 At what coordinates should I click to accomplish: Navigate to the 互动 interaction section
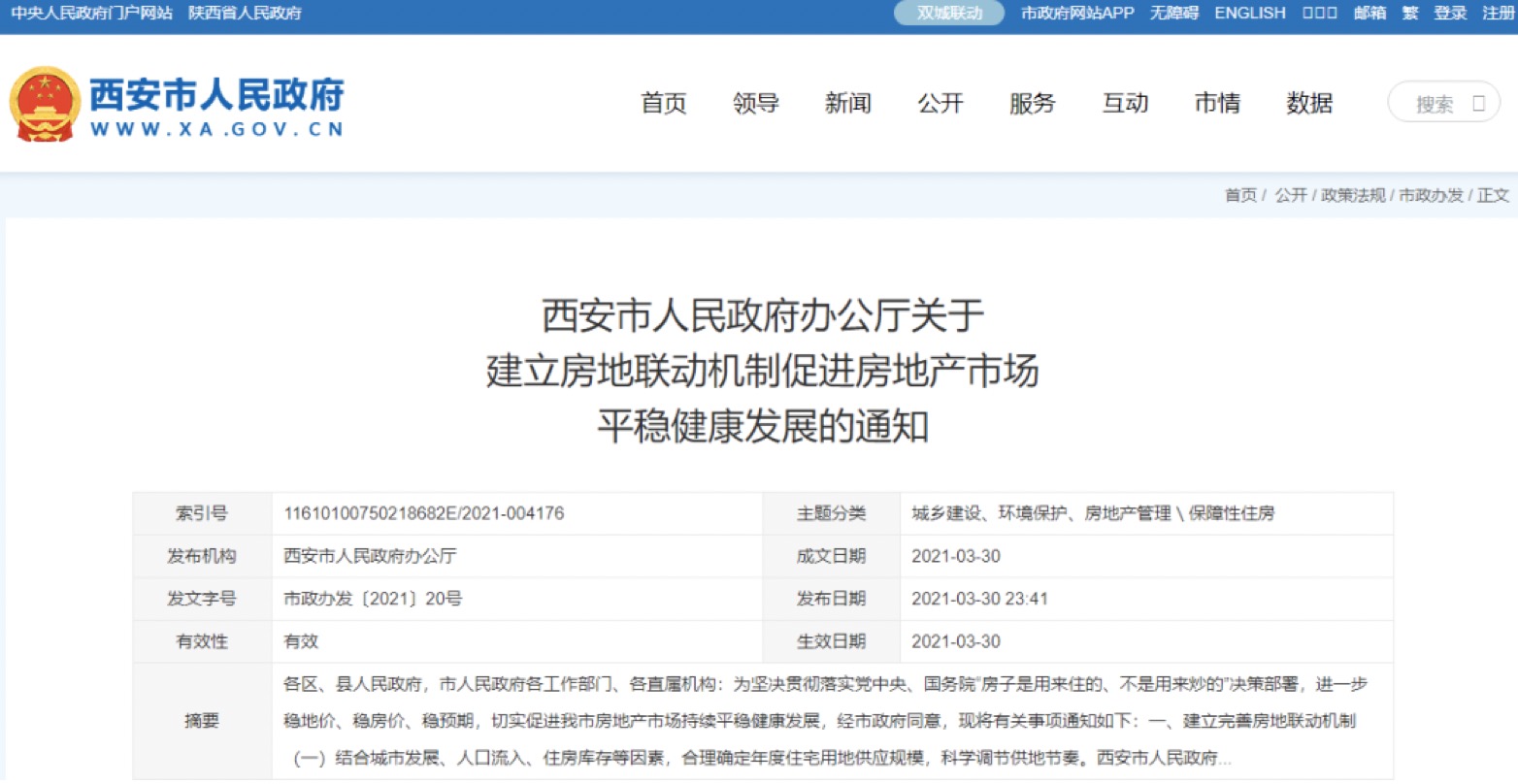[x=1125, y=103]
